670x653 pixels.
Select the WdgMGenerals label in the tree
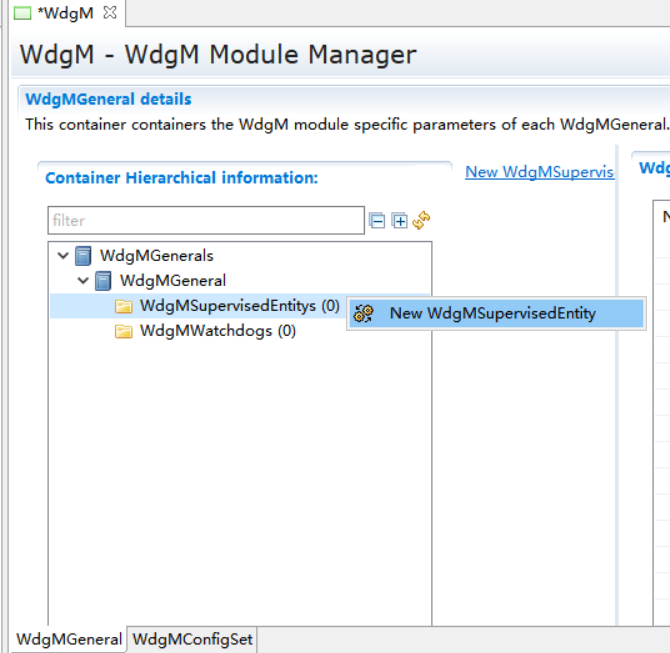[x=156, y=255]
